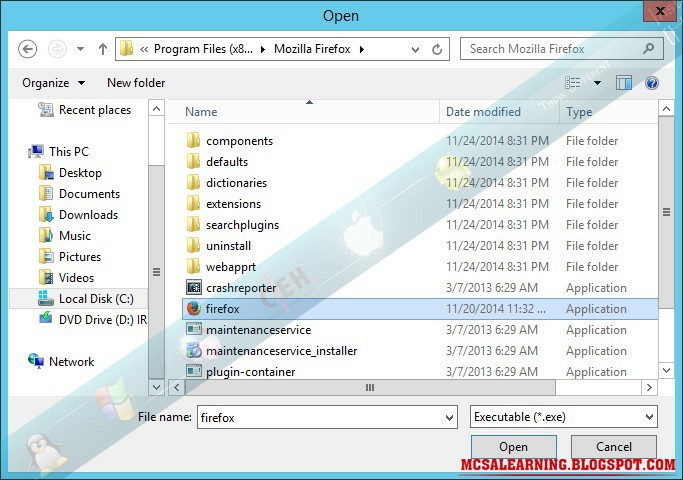Click the File name input field
The width and height of the screenshot is (683, 480).
tap(321, 417)
